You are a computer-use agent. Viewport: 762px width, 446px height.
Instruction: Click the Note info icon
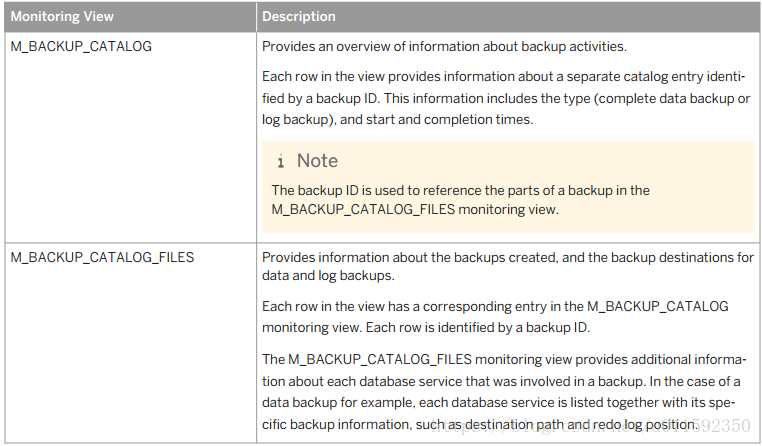pos(280,161)
